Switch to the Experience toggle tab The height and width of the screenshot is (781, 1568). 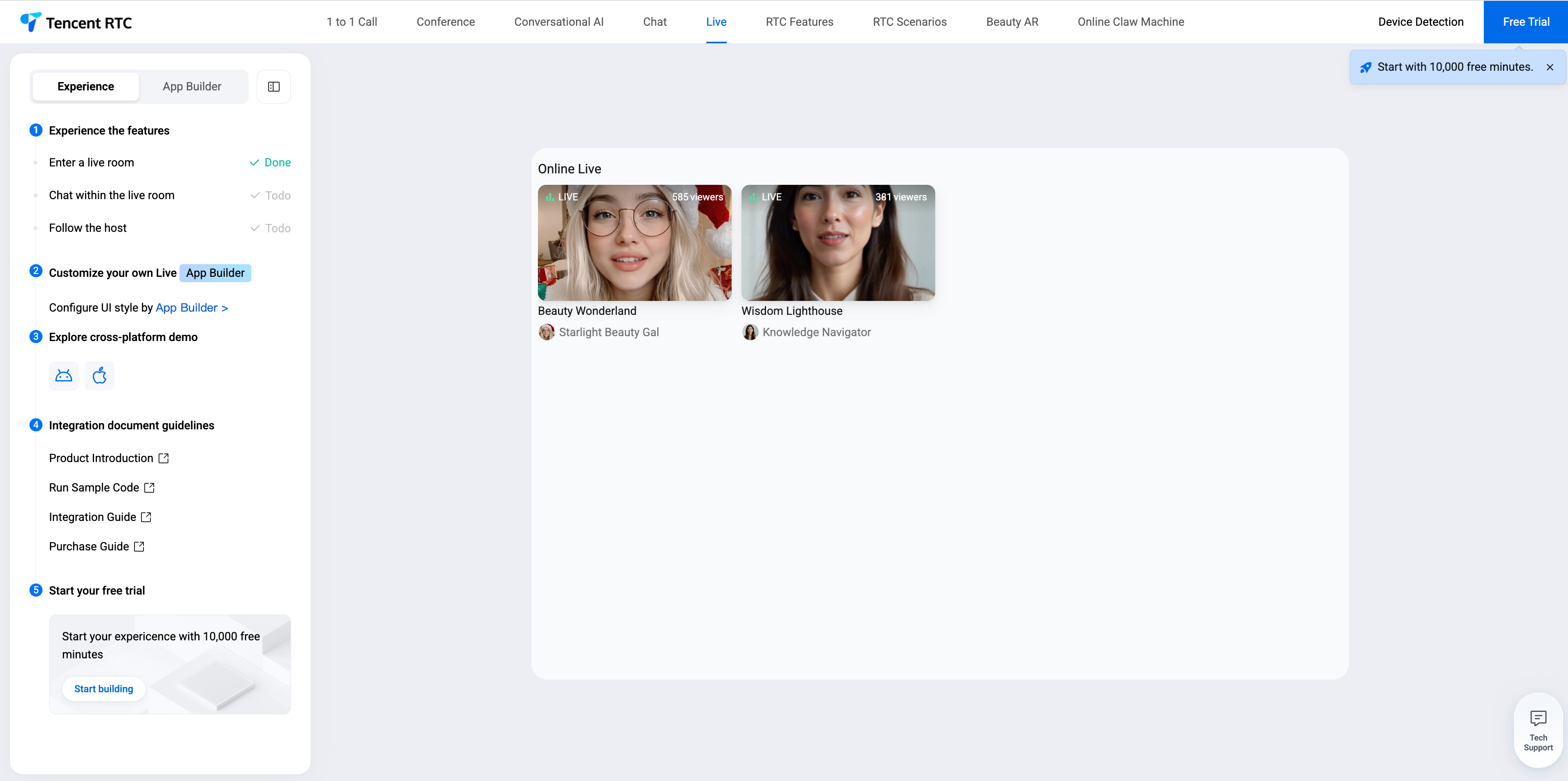coord(86,86)
